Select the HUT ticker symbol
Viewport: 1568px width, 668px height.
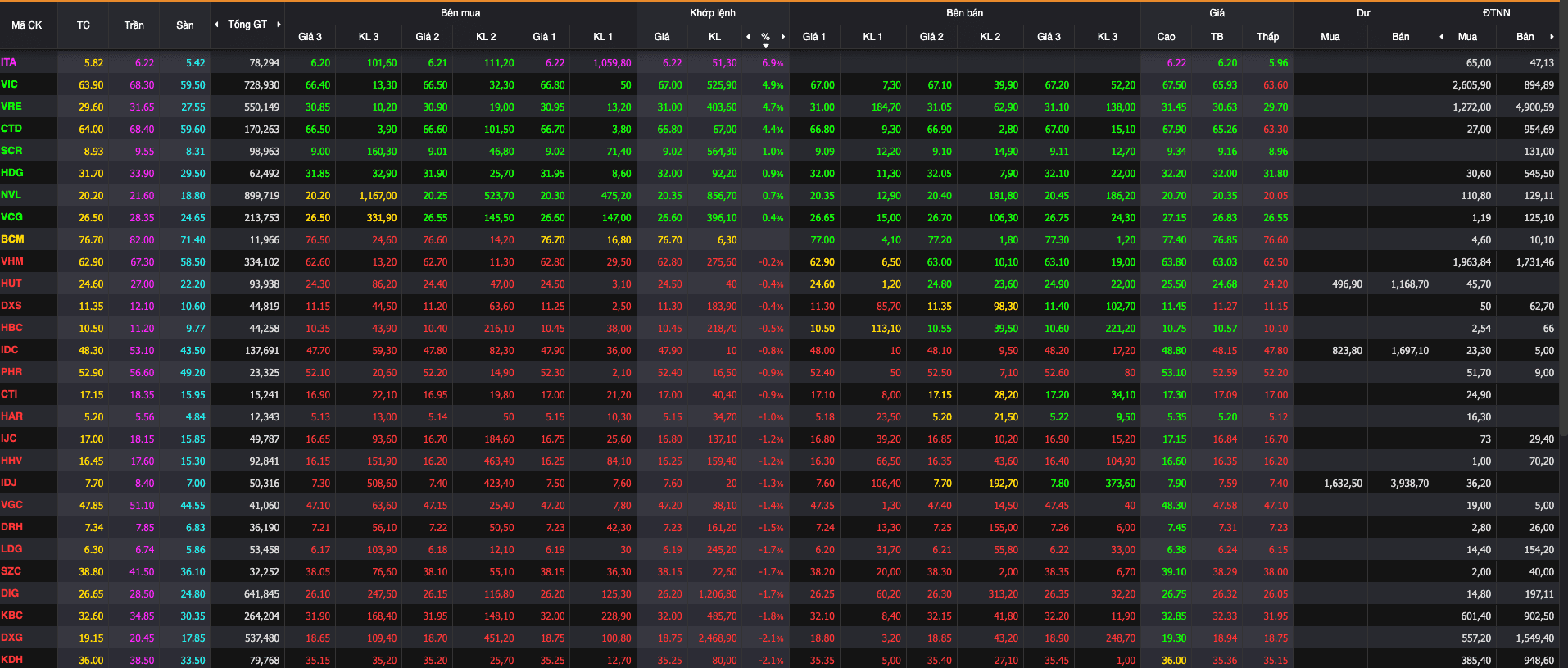click(x=11, y=284)
